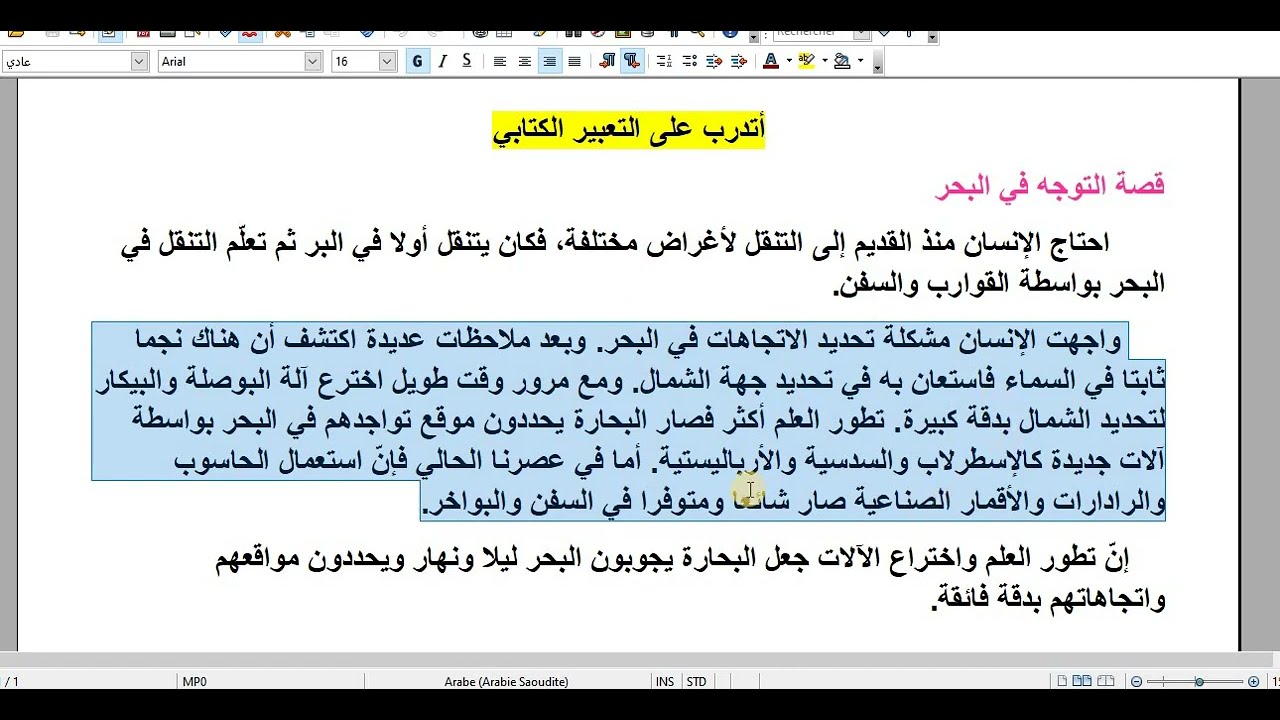Click Arabe (Arabie Saoudite) language status
This screenshot has height=720, width=1280.
point(506,681)
